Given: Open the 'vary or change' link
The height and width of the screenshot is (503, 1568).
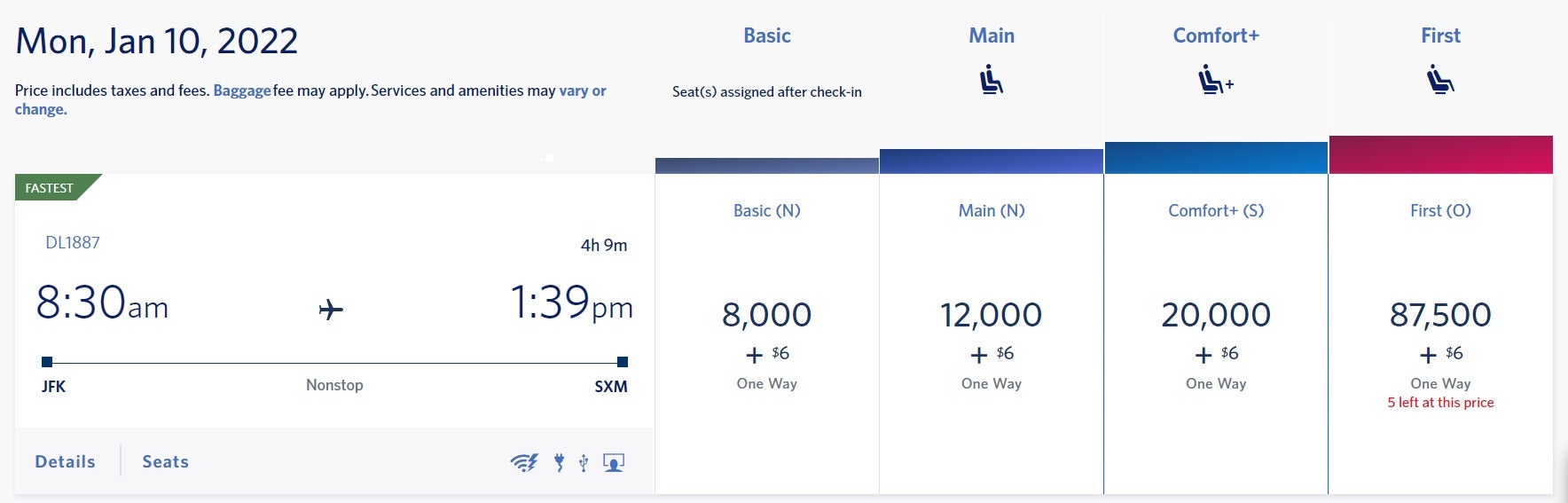Looking at the screenshot, I should pos(310,99).
